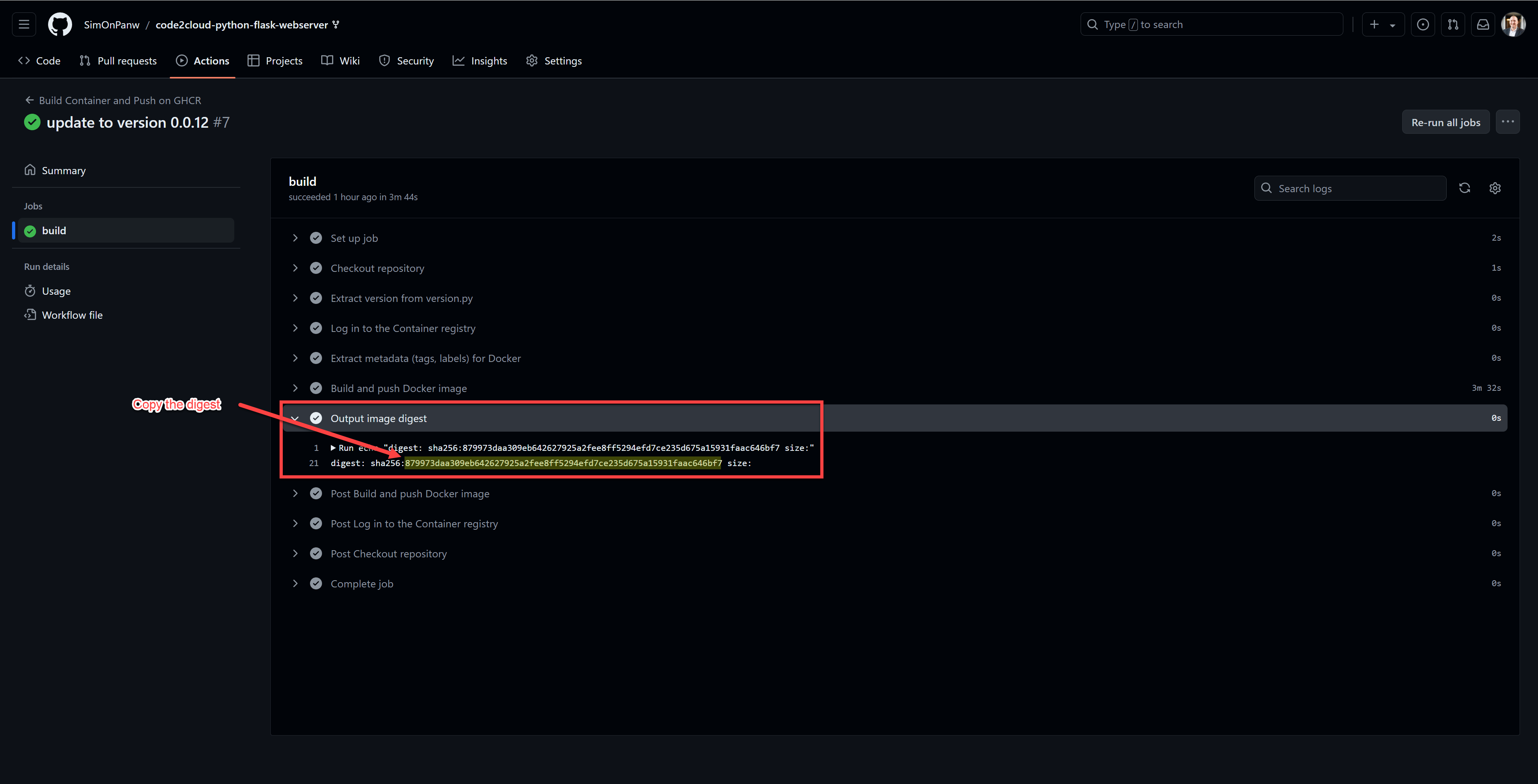Focus the Type / to search box
The image size is (1538, 784).
[x=1212, y=24]
